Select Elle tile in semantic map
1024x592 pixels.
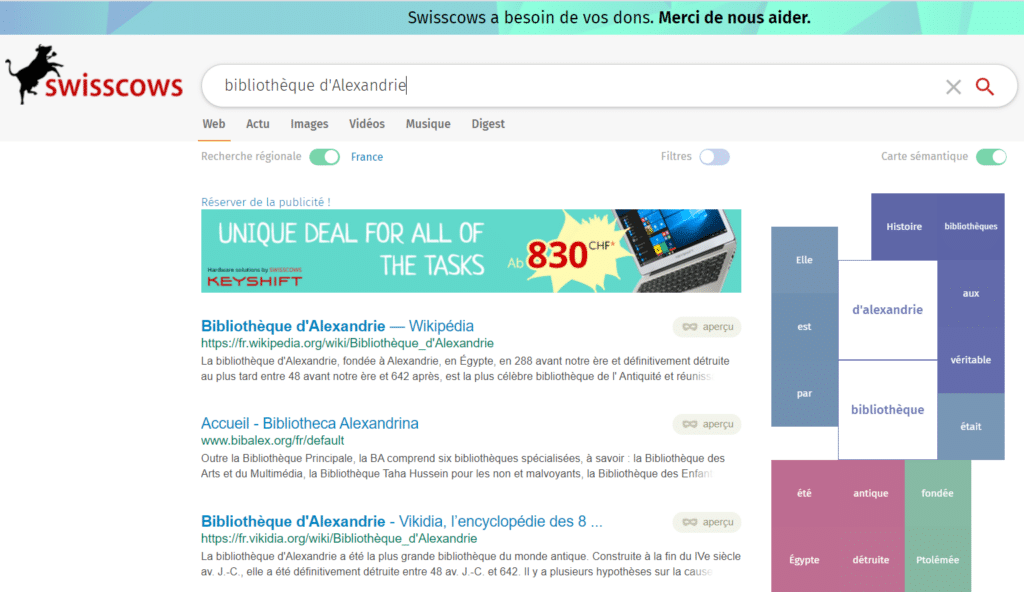point(804,260)
